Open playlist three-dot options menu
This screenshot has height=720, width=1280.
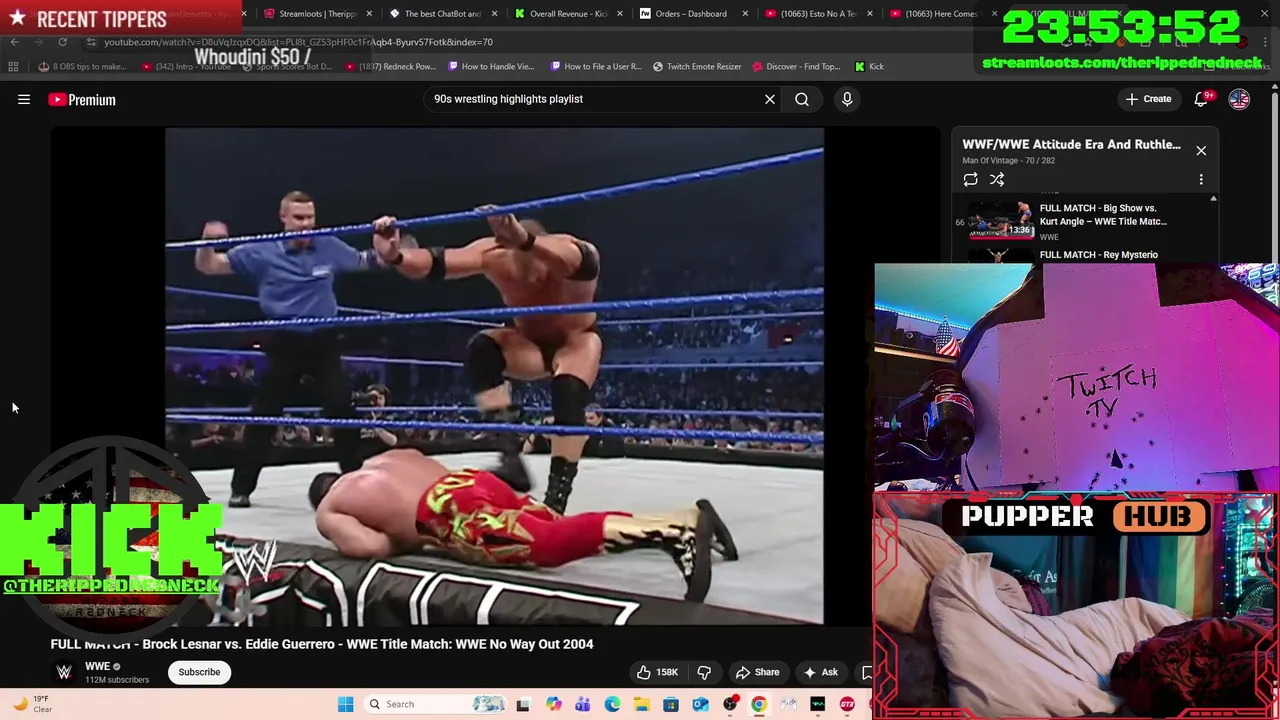pyautogui.click(x=1201, y=180)
